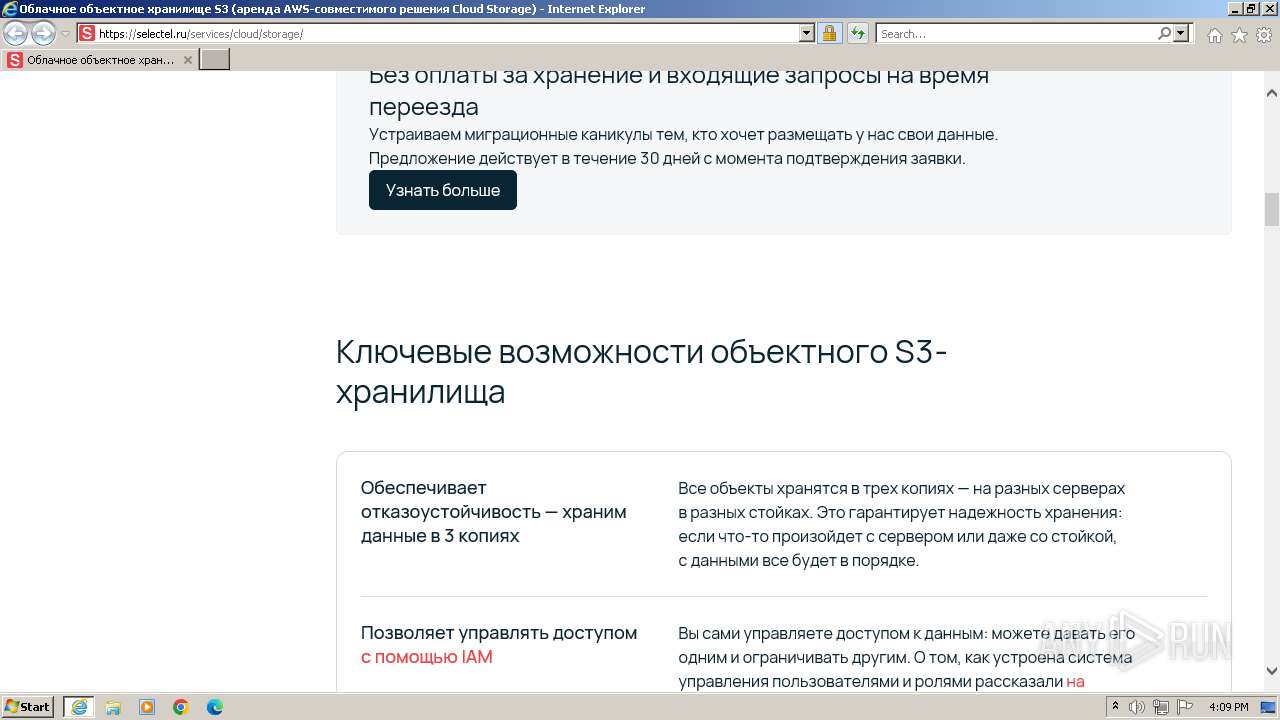The image size is (1280, 720).
Task: Open the Action Center flag icon
Action: tap(1184, 707)
